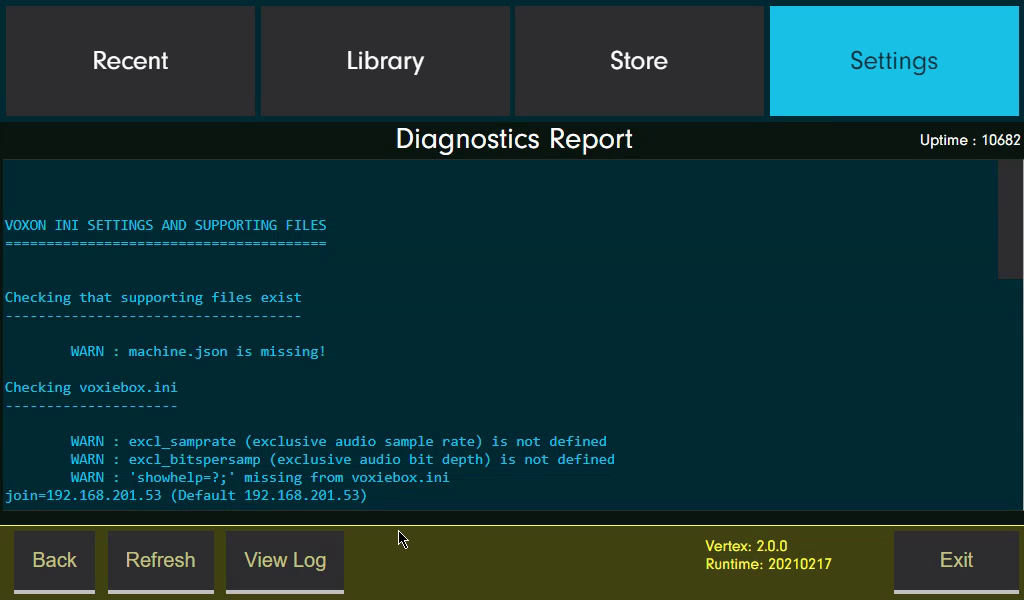Screen dimensions: 1024x600
Task: Click the report scrollbar thumb
Action: (x=1010, y=219)
